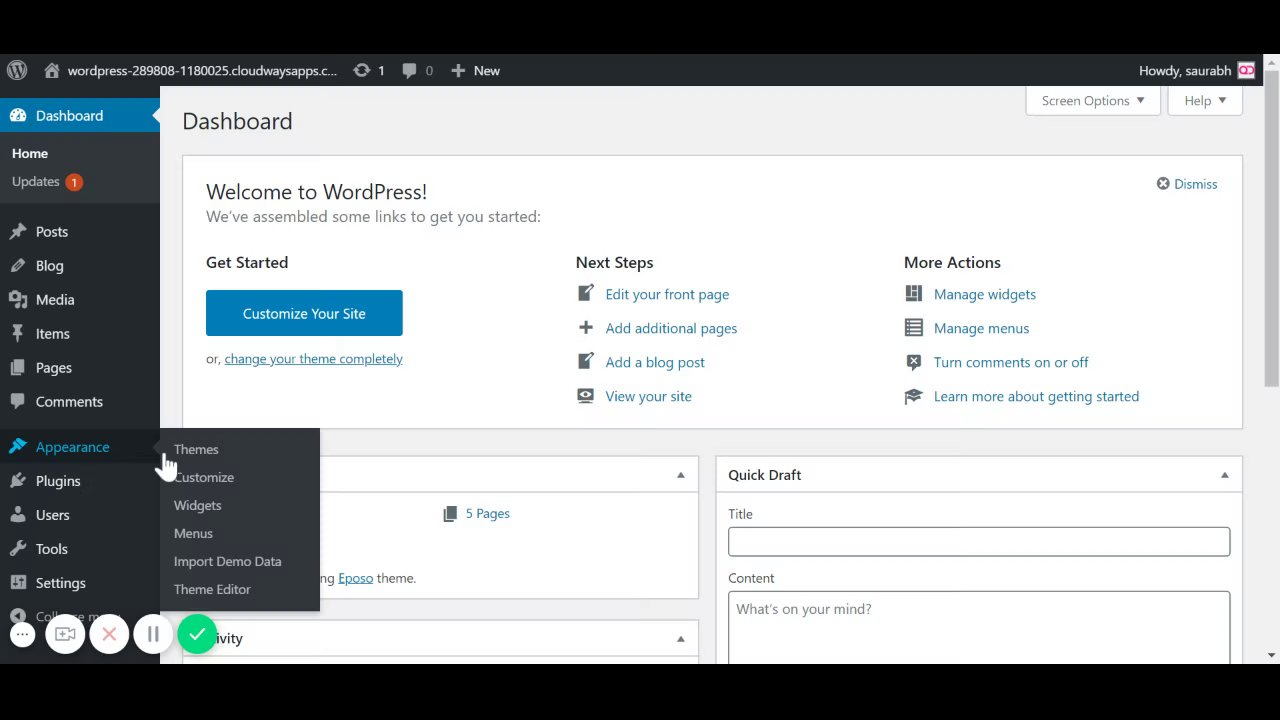Click the graduation cap icon beside Learn more
Screen dimensions: 1280x720
point(913,396)
